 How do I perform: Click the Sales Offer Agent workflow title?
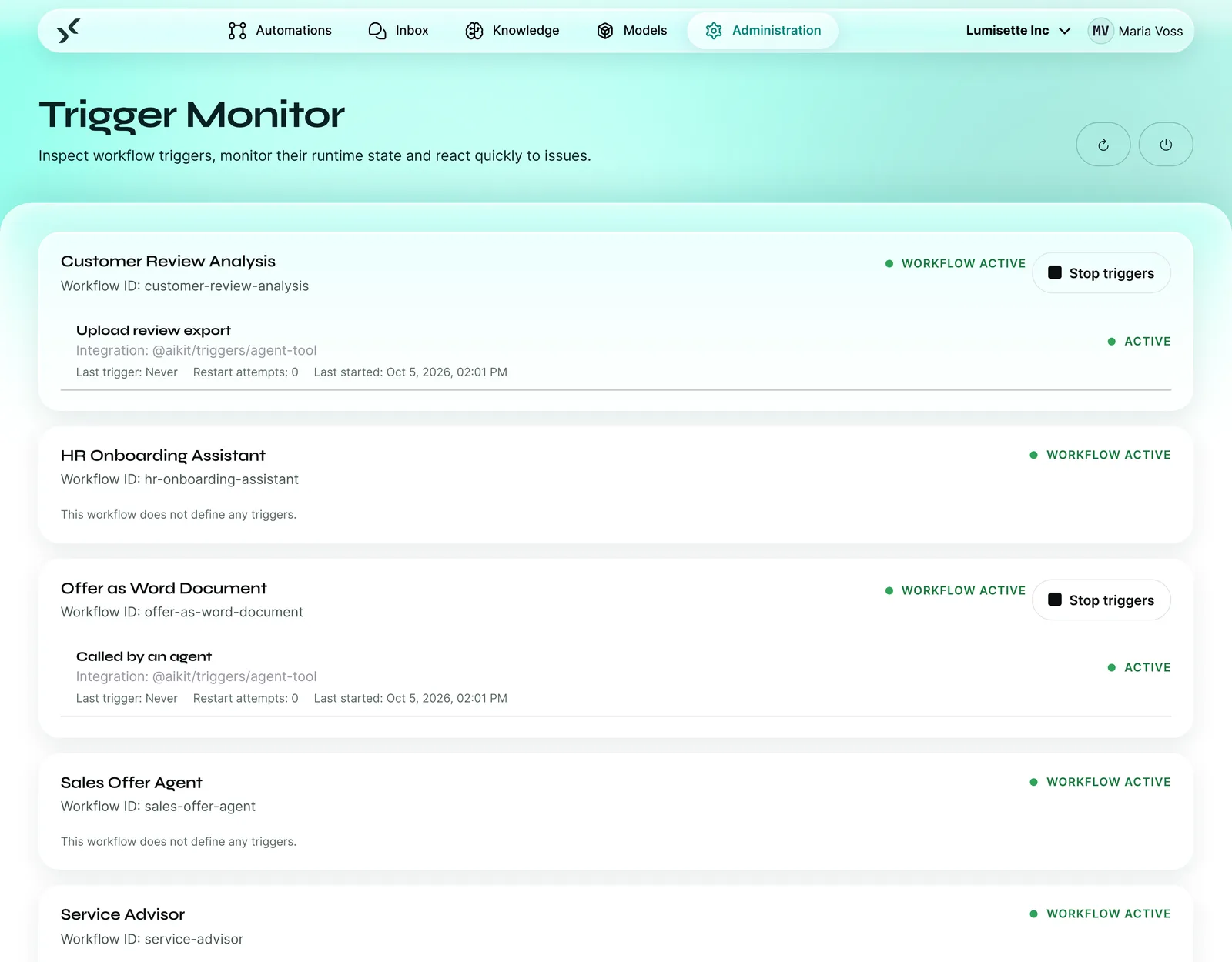(132, 783)
